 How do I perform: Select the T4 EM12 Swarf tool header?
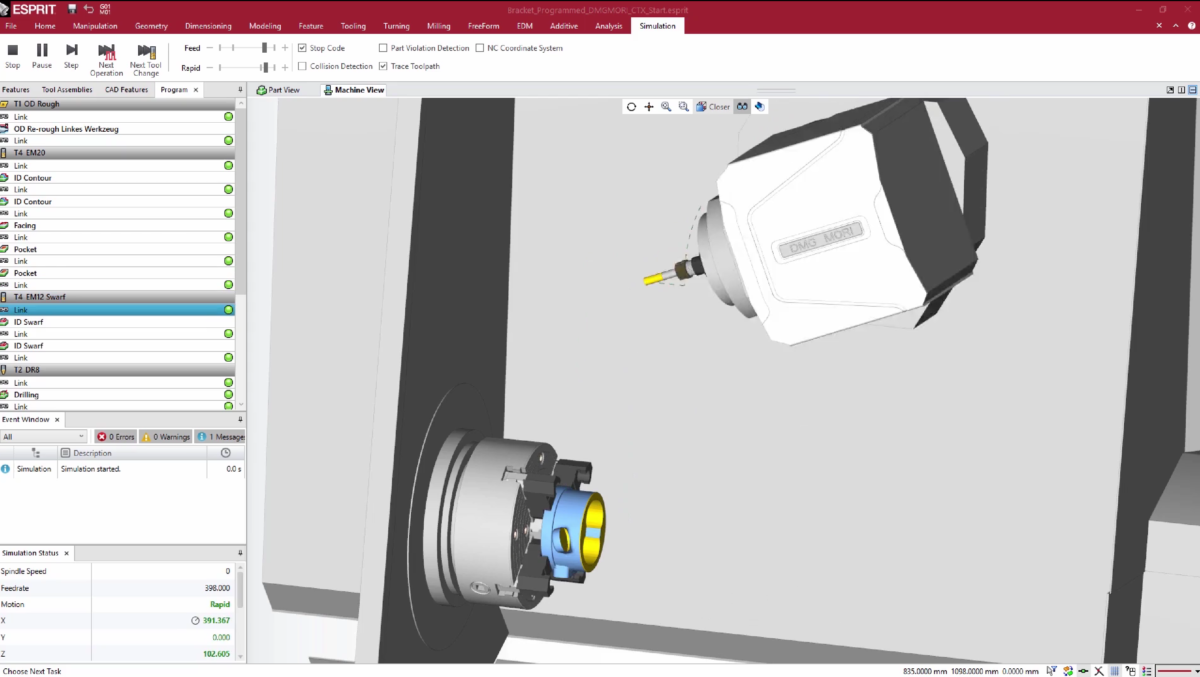pyautogui.click(x=117, y=297)
